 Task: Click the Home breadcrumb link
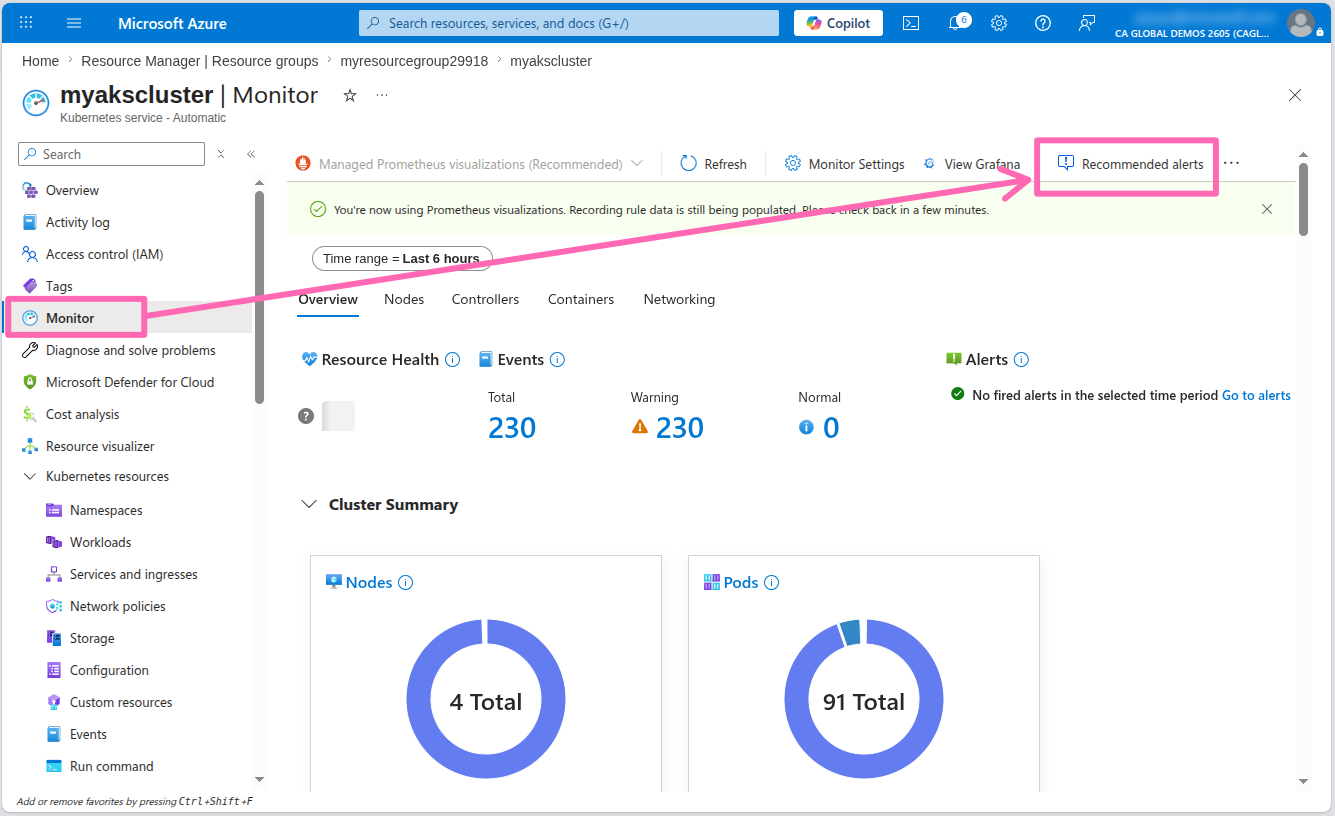(40, 61)
